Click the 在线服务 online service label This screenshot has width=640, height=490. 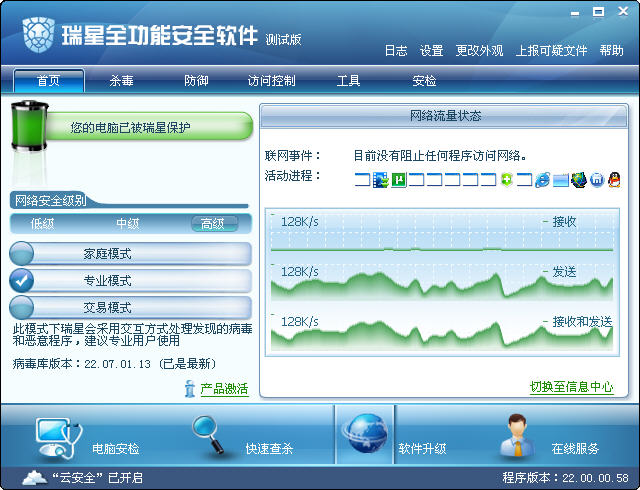575,449
